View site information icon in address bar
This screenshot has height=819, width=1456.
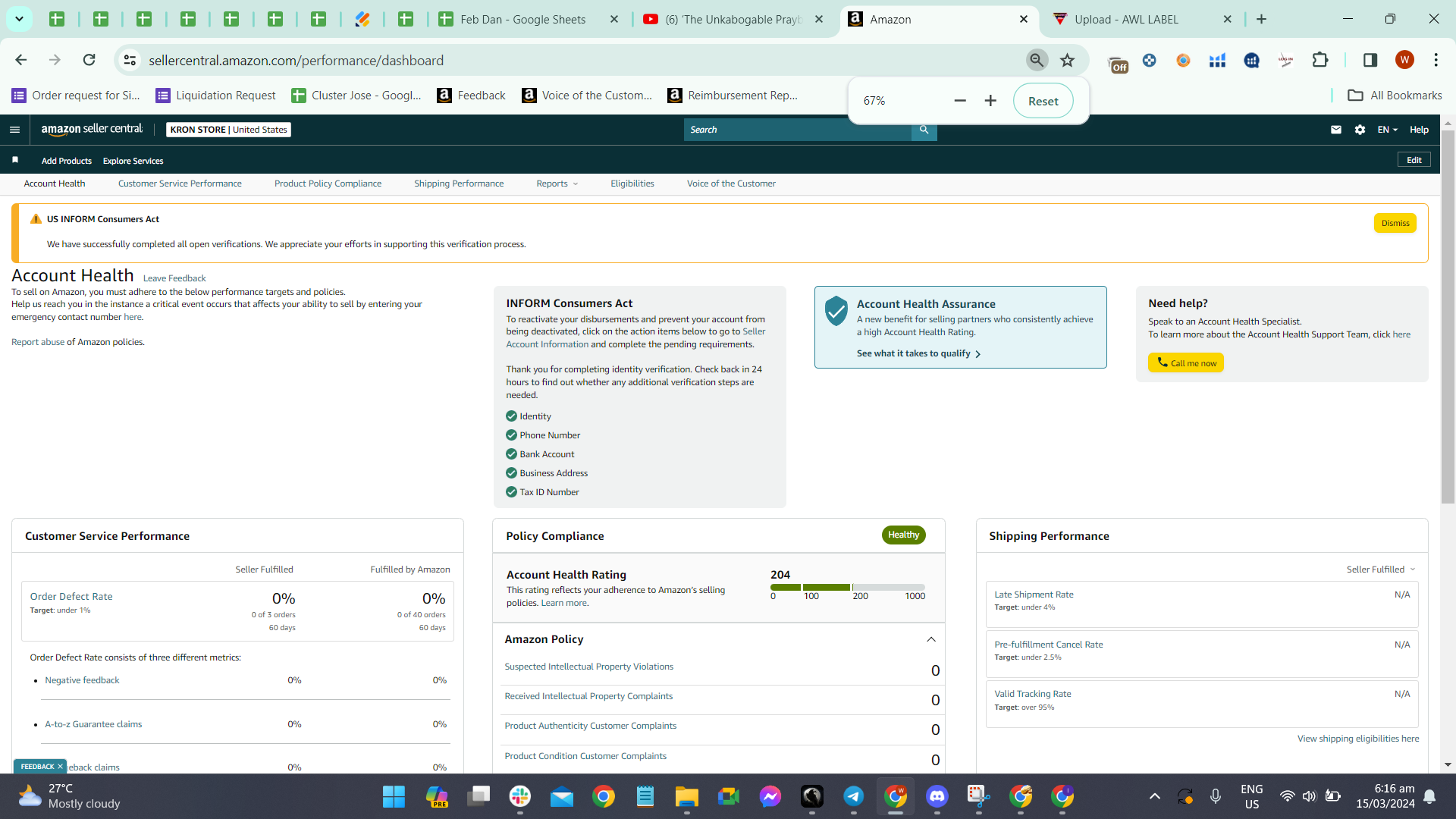[130, 60]
